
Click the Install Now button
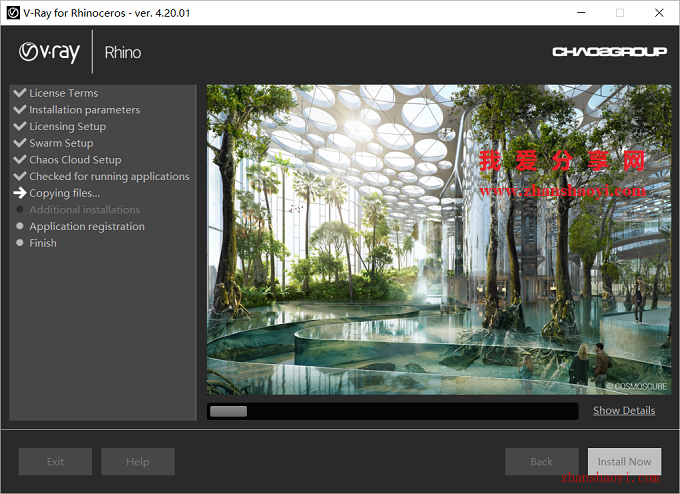pos(624,461)
